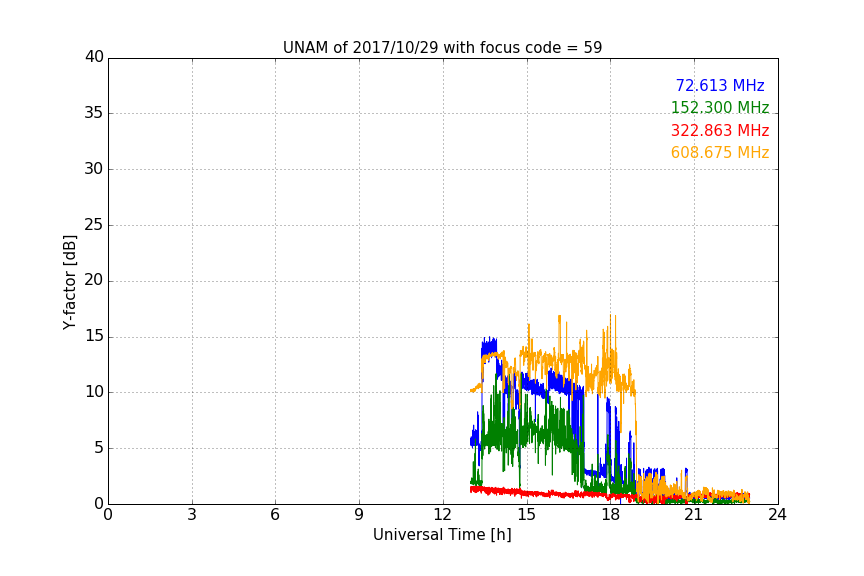The width and height of the screenshot is (864, 576).
Task: Click the Universal Time [h] axis label
Action: 442,535
